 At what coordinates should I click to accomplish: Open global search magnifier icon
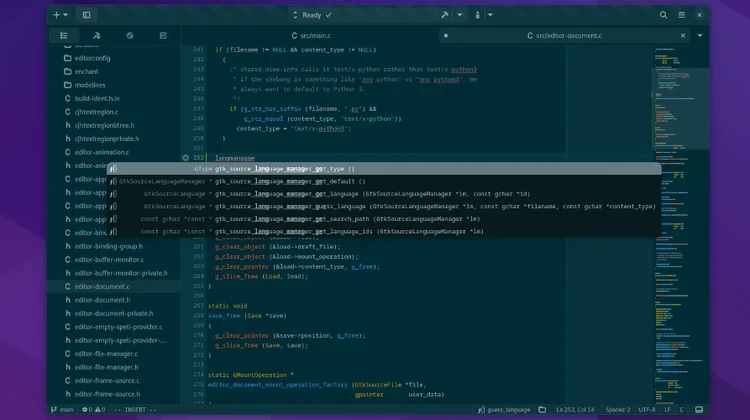(663, 15)
